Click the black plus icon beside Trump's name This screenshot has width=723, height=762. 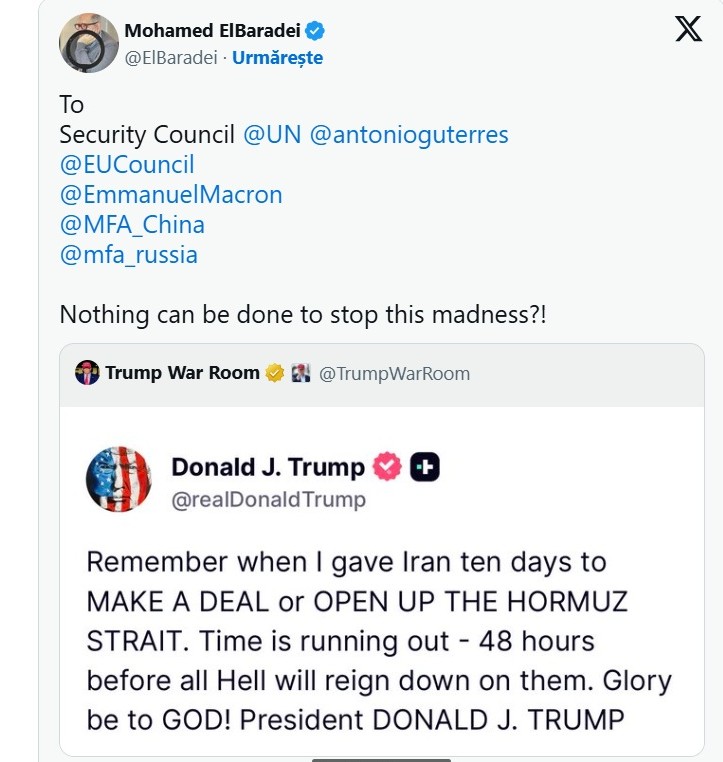point(425,467)
